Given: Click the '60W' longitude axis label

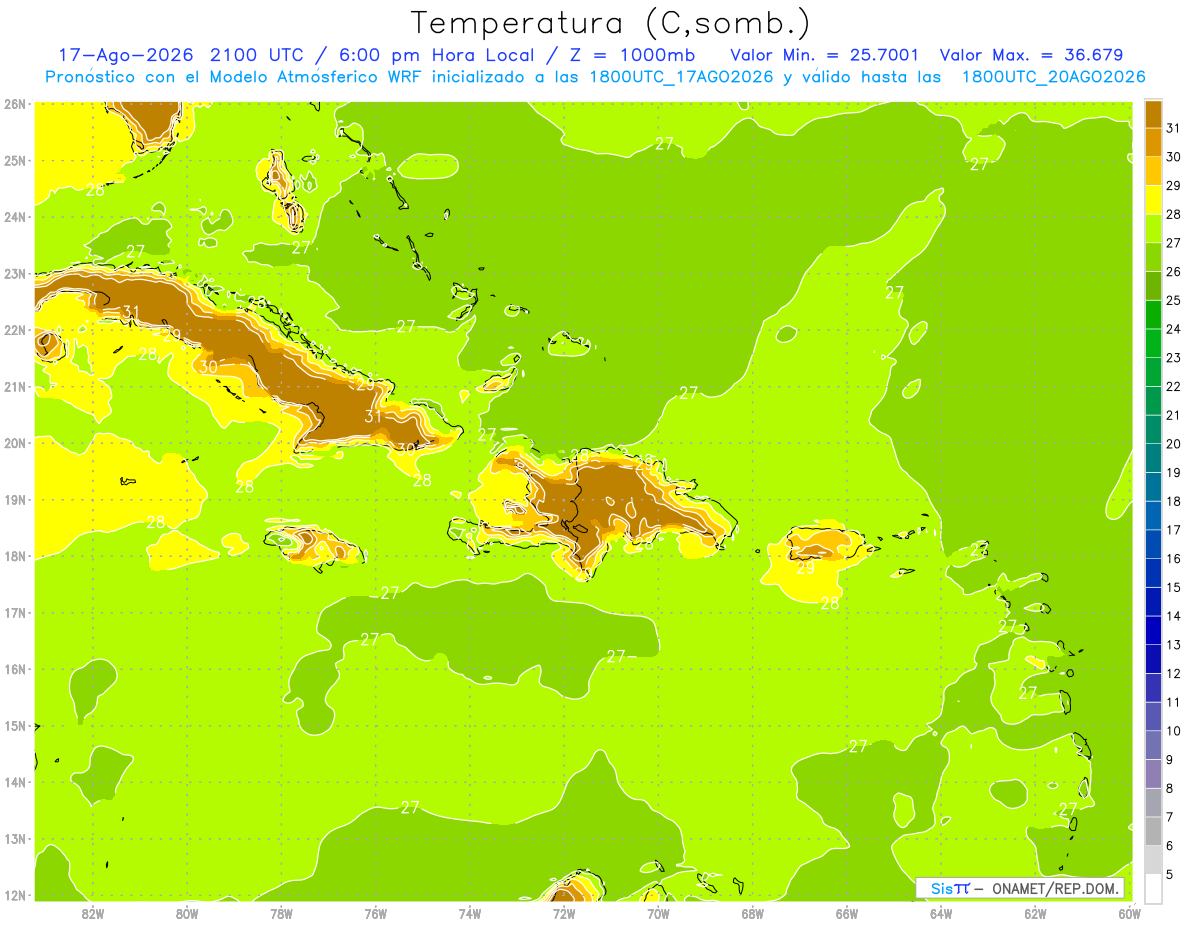Looking at the screenshot, I should 1129,913.
